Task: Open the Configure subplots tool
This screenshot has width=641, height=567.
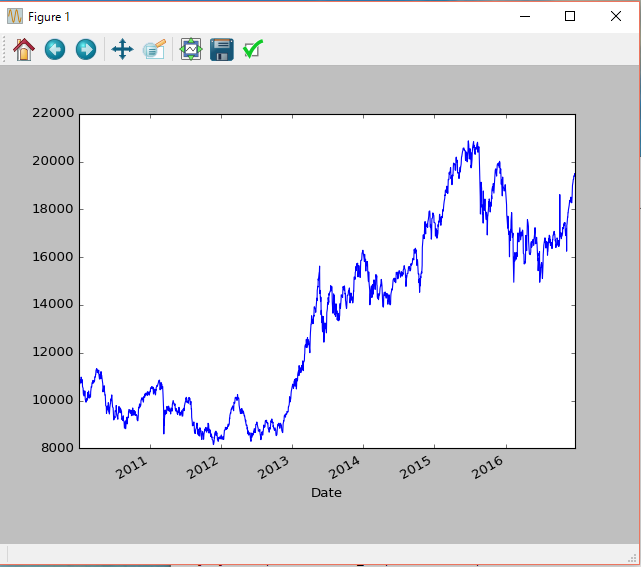Action: (191, 49)
